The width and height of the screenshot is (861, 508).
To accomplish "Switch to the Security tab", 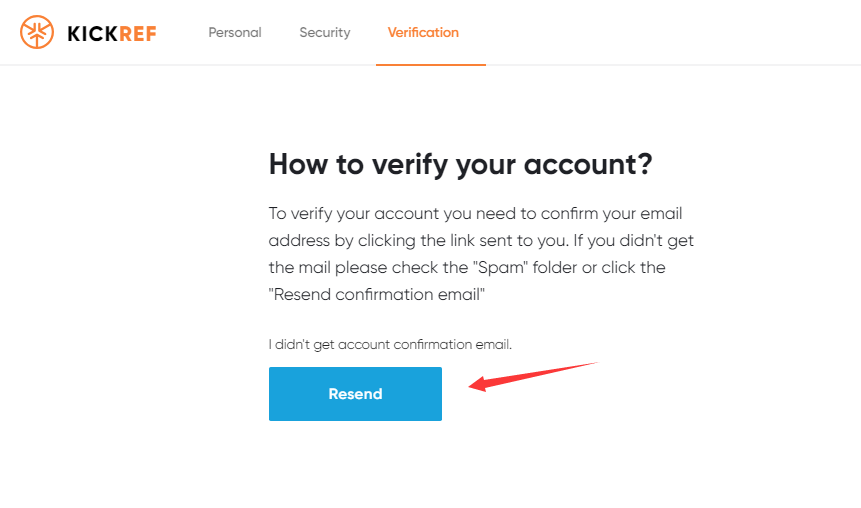I will pos(325,32).
